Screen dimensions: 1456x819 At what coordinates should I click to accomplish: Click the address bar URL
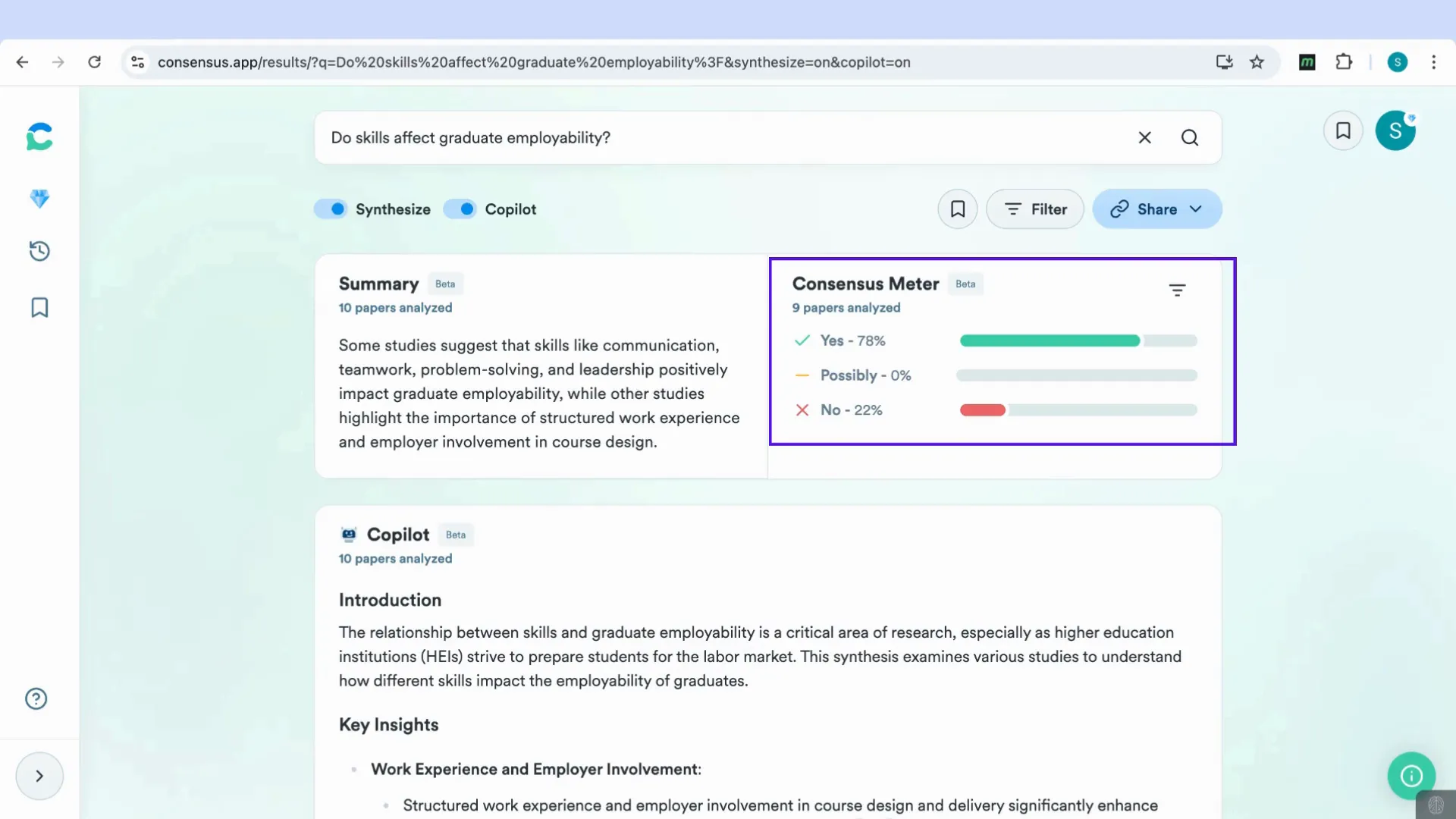pos(534,62)
